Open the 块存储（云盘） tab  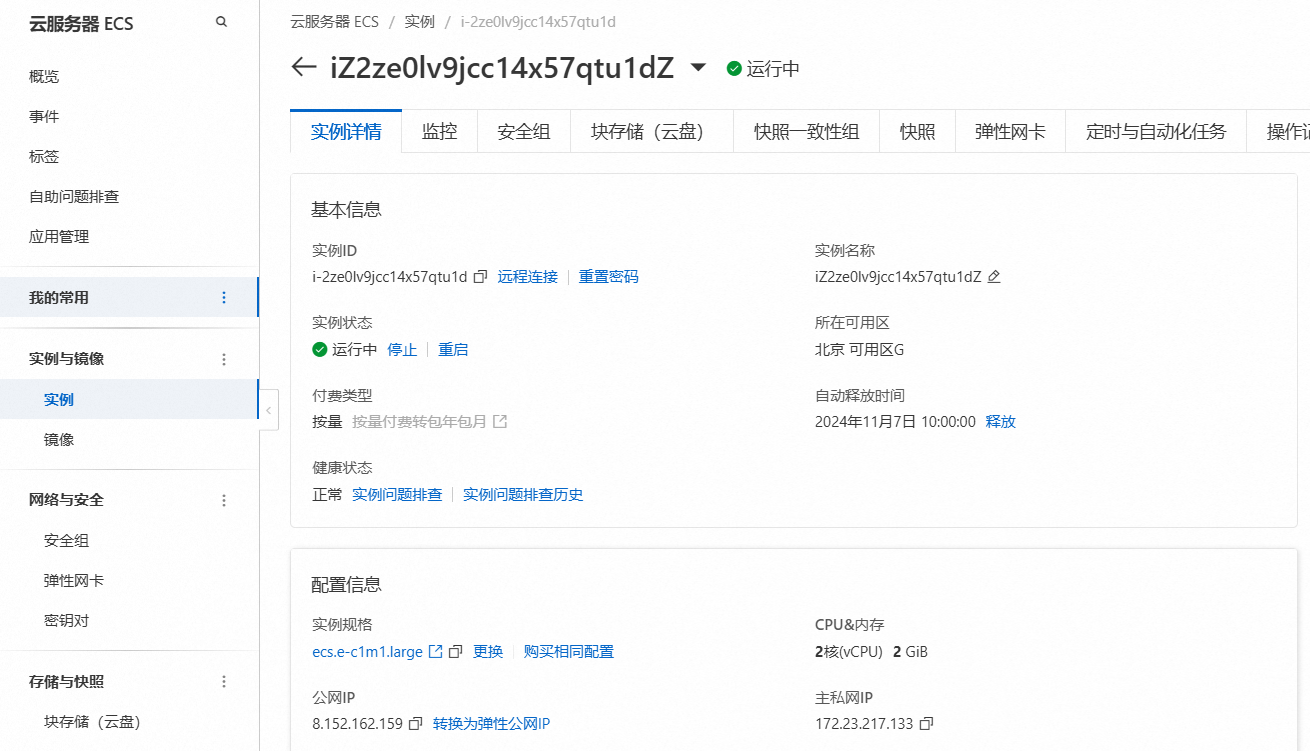pos(652,131)
